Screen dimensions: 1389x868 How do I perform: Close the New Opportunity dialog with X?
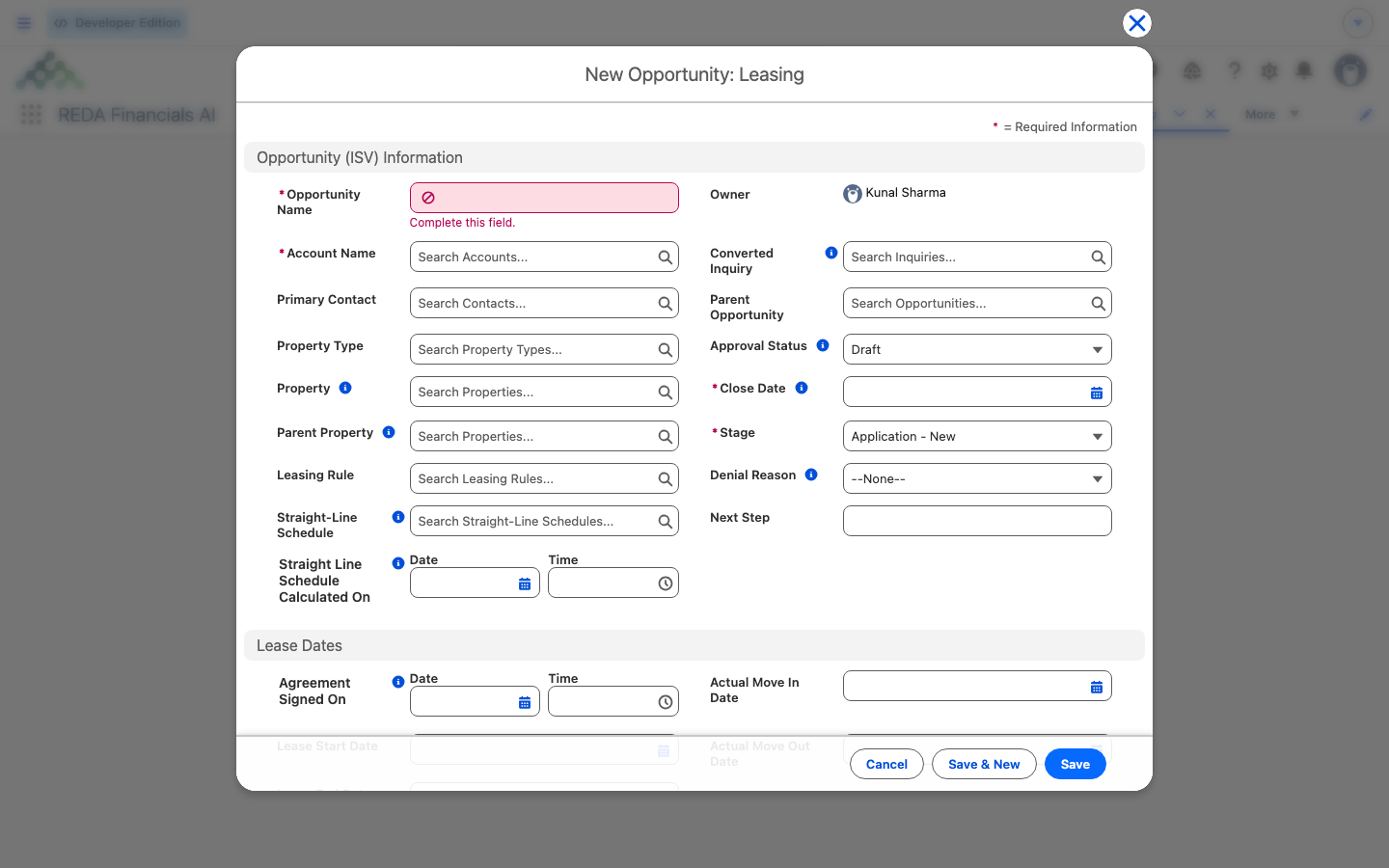(x=1137, y=23)
